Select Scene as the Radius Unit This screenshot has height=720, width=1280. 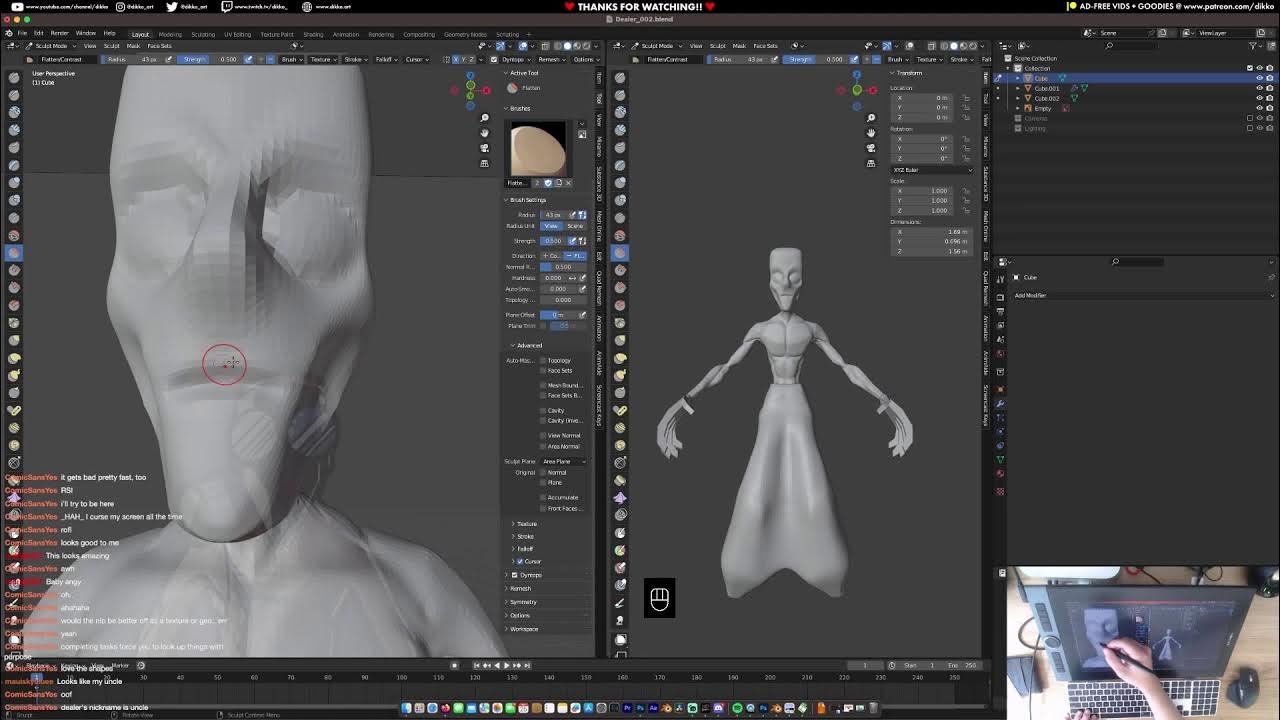pyautogui.click(x=575, y=226)
